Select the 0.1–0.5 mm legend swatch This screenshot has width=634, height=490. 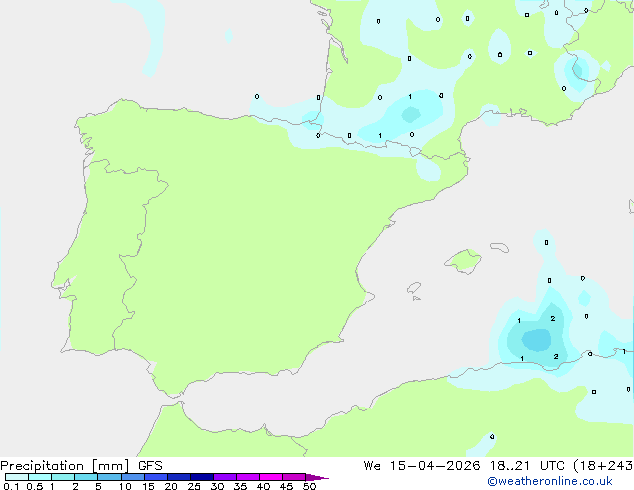17,477
